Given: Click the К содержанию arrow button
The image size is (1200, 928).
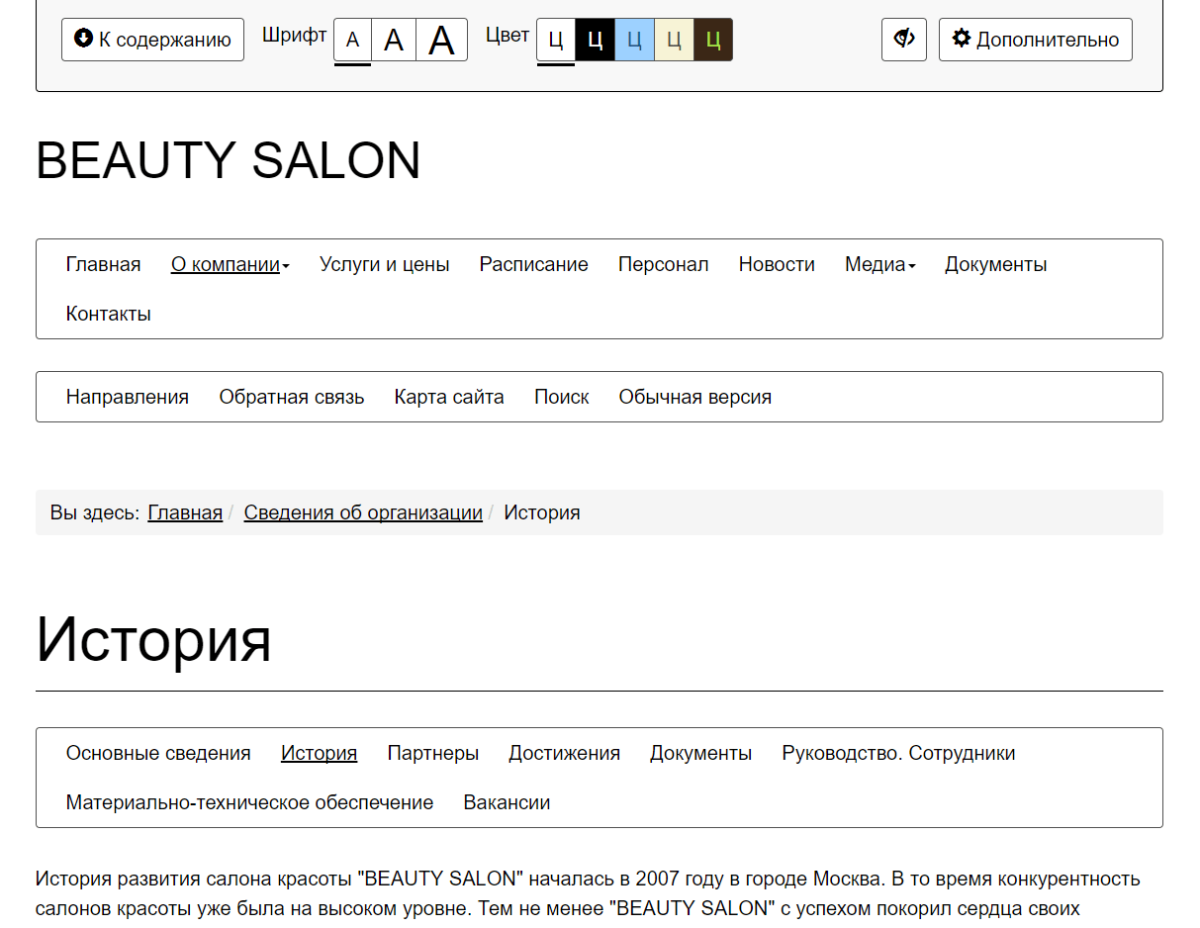Looking at the screenshot, I should tap(153, 40).
